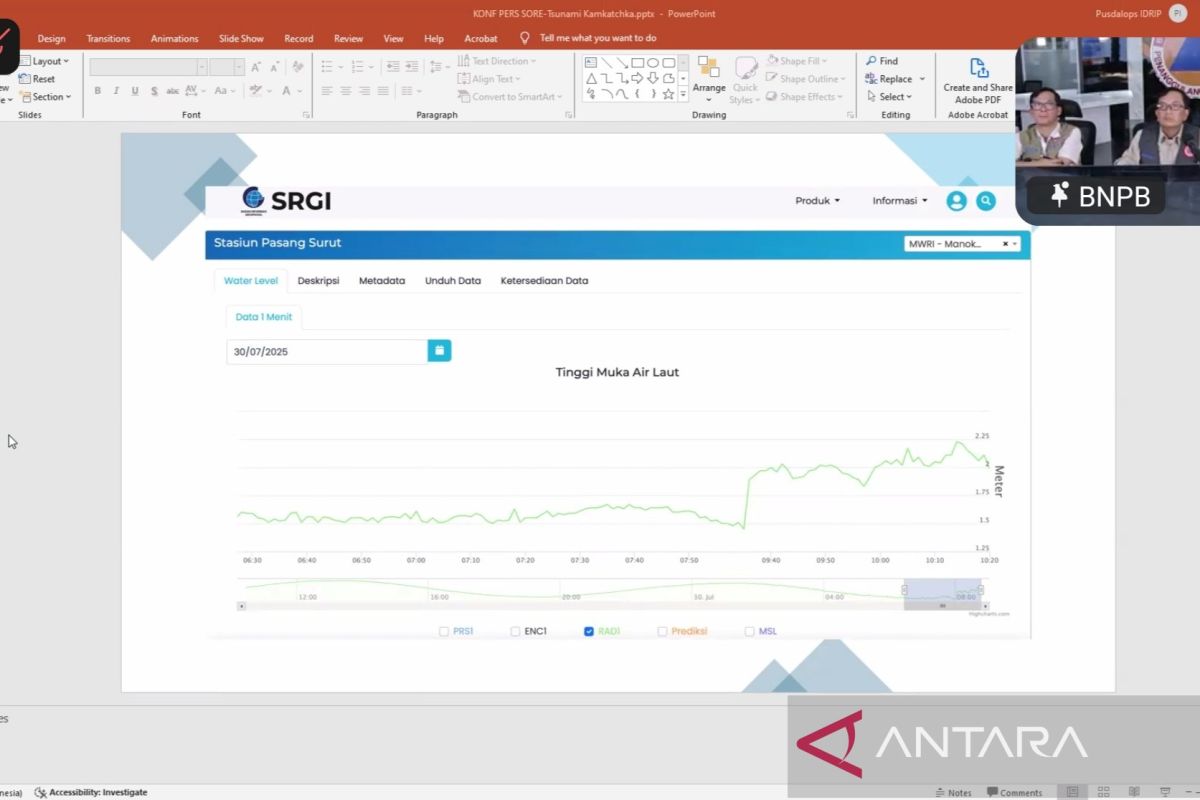
Task: Click the calendar icon beside the date
Action: tap(439, 351)
